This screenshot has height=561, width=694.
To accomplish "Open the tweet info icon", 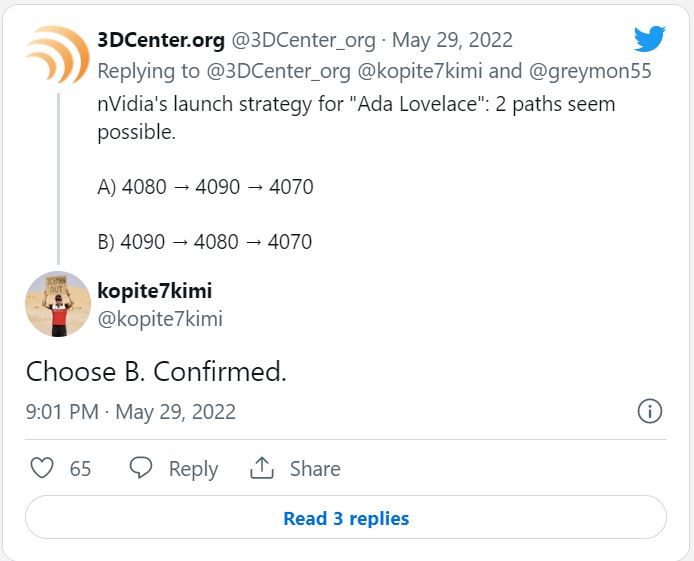I will tap(649, 411).
